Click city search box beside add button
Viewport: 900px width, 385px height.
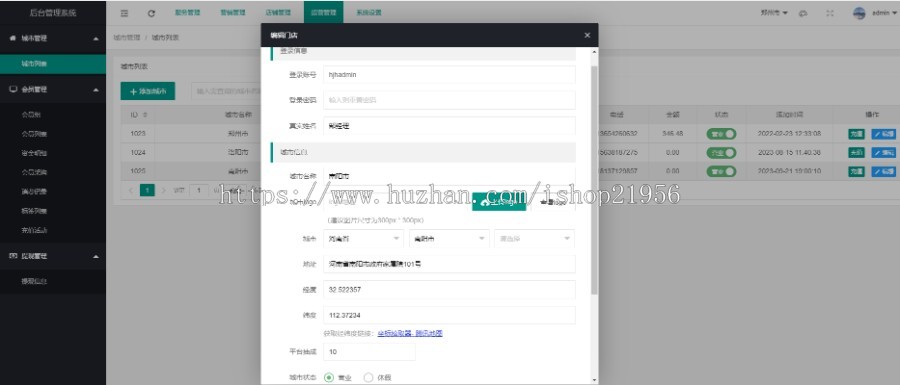226,91
